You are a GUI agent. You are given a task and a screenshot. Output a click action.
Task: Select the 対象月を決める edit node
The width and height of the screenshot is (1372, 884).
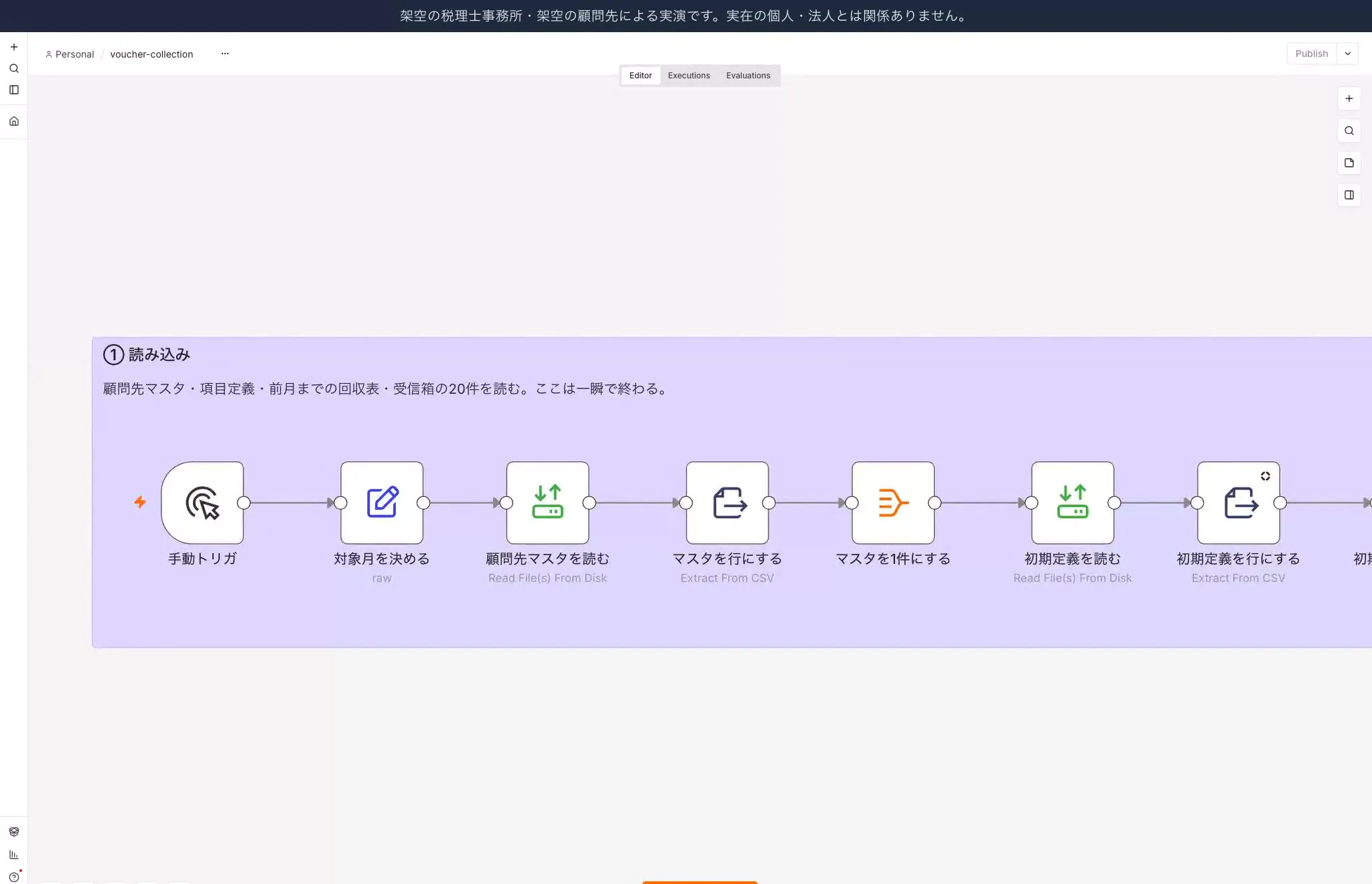click(382, 502)
